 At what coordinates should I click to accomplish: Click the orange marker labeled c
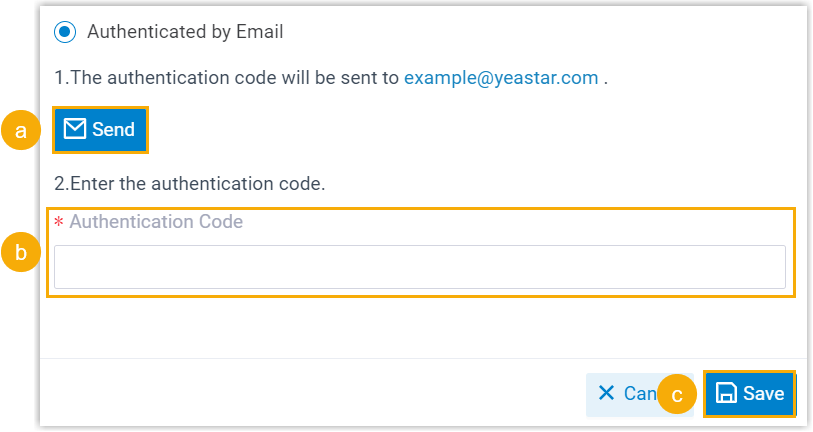click(x=677, y=394)
